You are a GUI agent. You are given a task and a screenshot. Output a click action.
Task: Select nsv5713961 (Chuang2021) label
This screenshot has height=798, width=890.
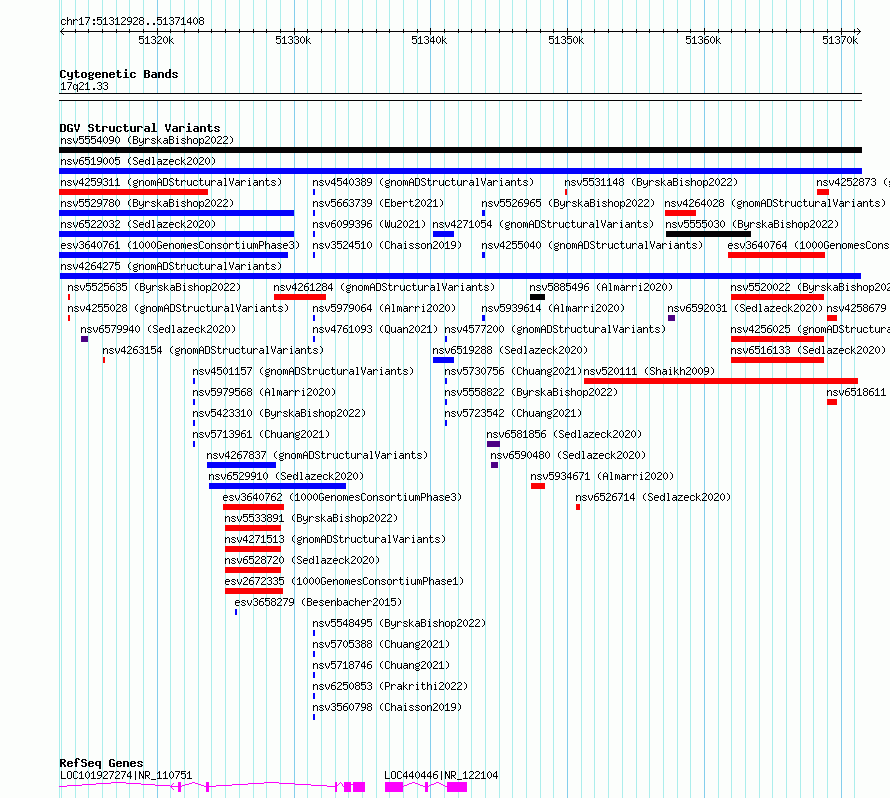[x=261, y=434]
